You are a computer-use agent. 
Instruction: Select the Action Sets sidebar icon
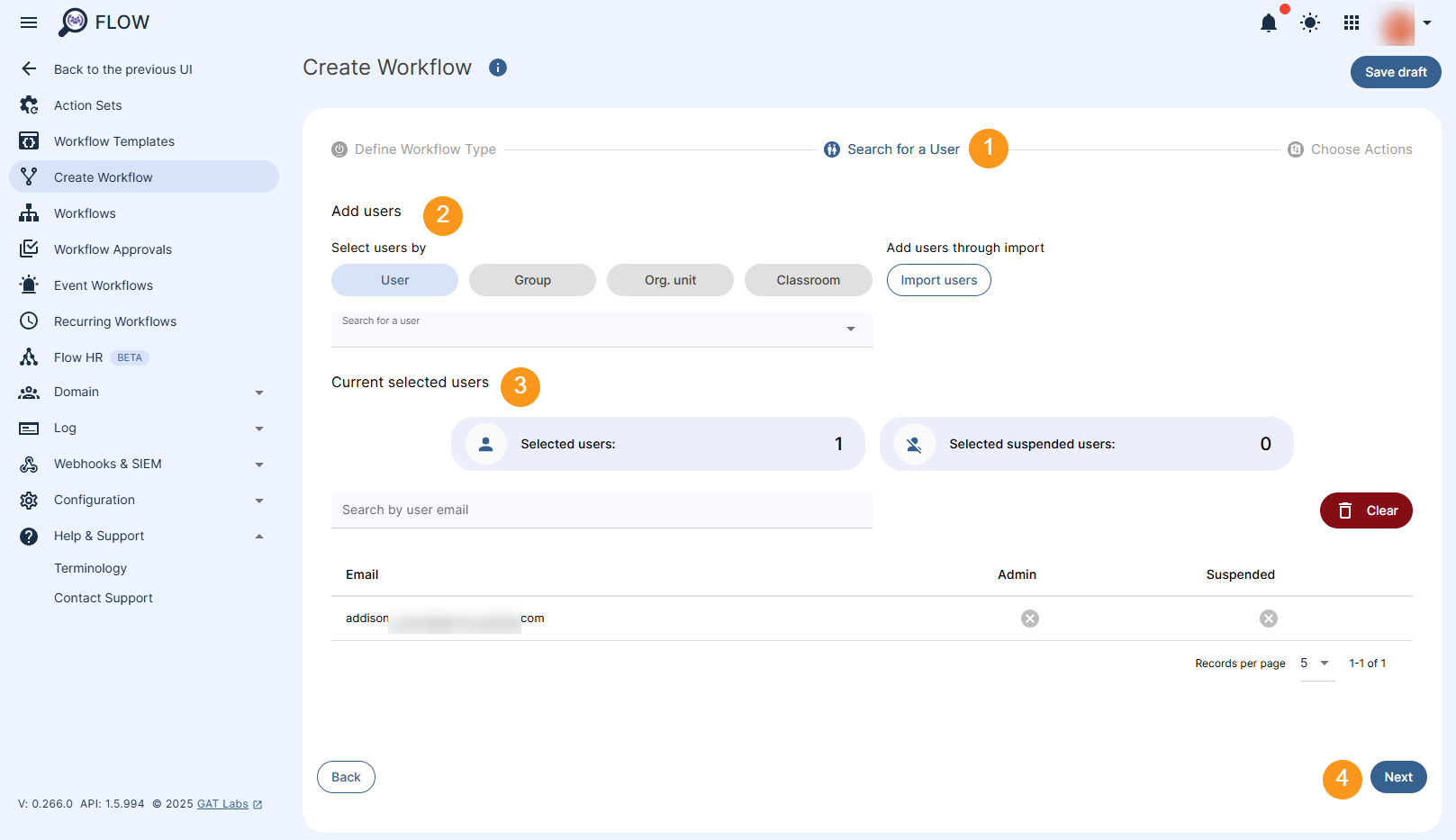click(29, 104)
